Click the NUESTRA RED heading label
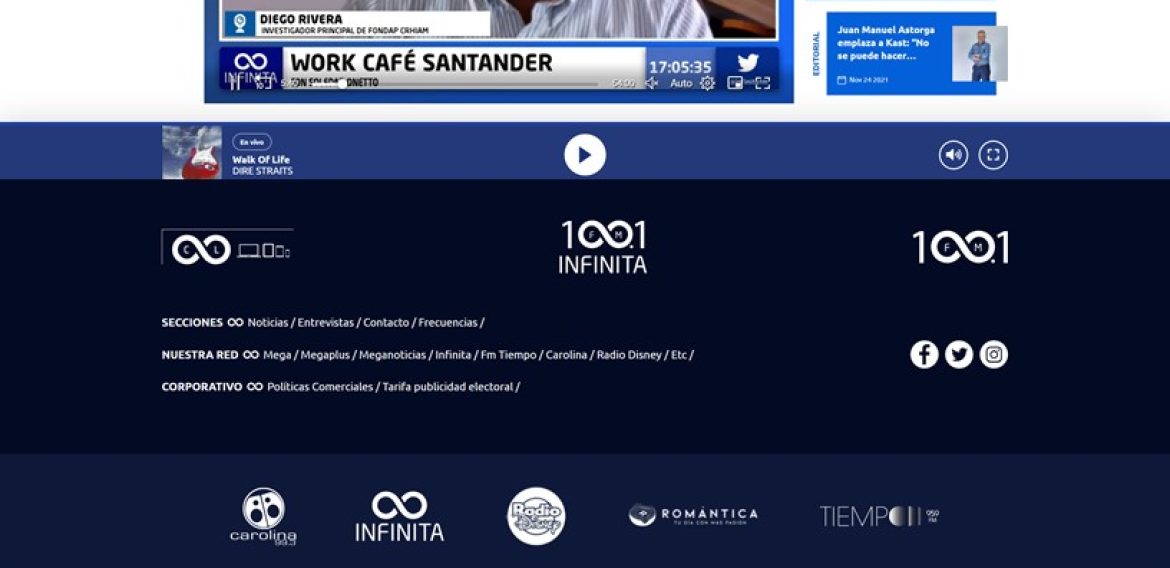1170x568 pixels. [200, 355]
